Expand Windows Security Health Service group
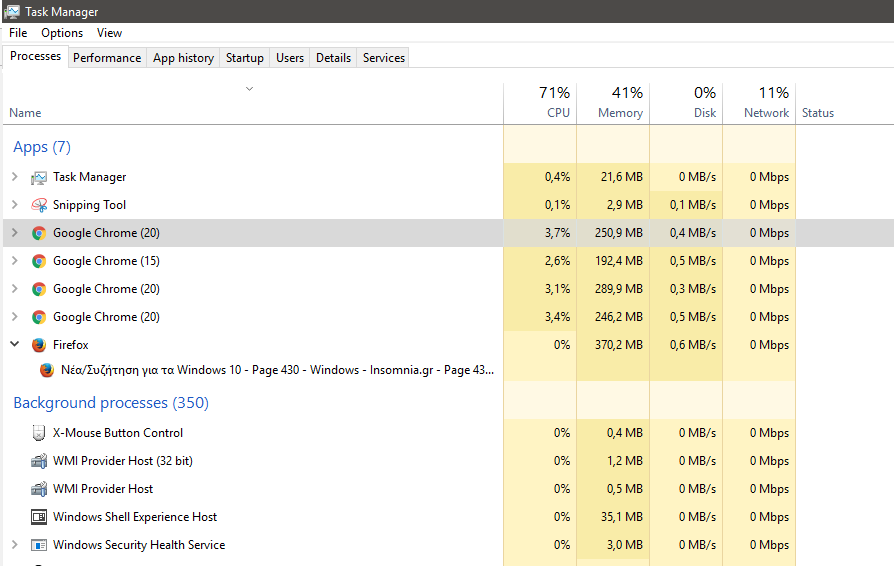 (15, 544)
